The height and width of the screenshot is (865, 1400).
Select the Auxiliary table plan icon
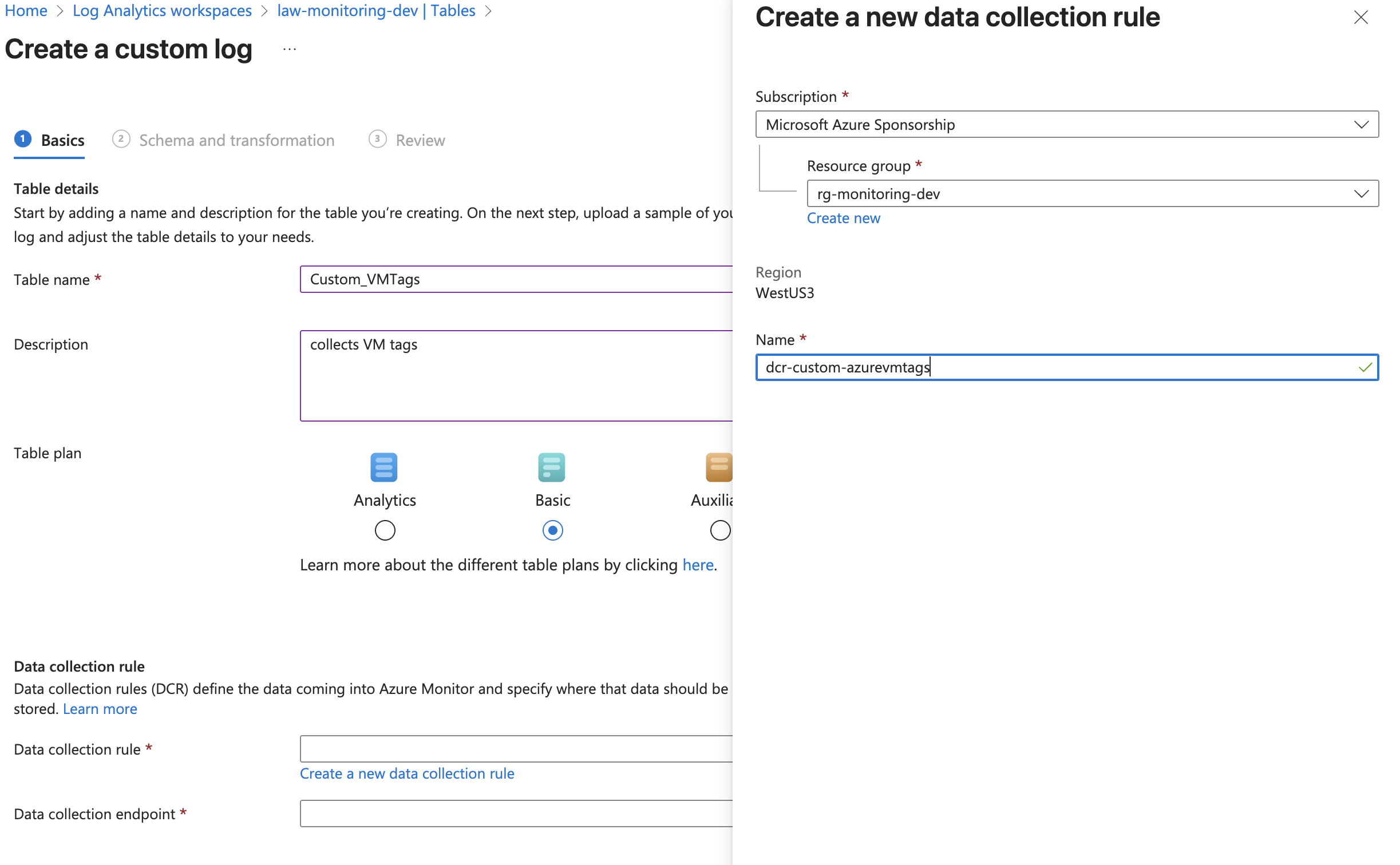tap(718, 467)
